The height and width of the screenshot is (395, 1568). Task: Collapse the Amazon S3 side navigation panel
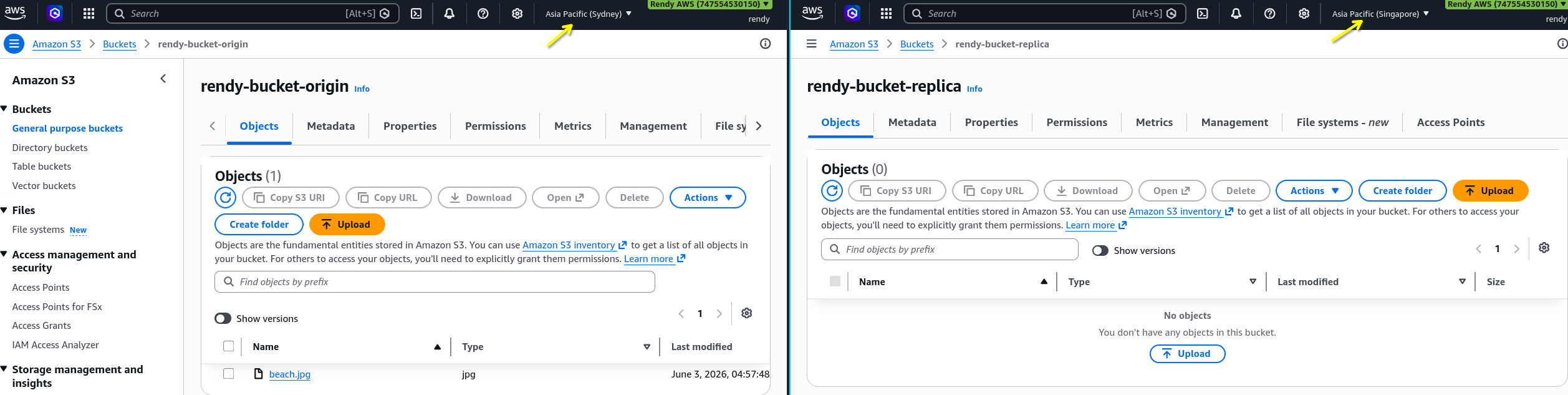tap(163, 79)
